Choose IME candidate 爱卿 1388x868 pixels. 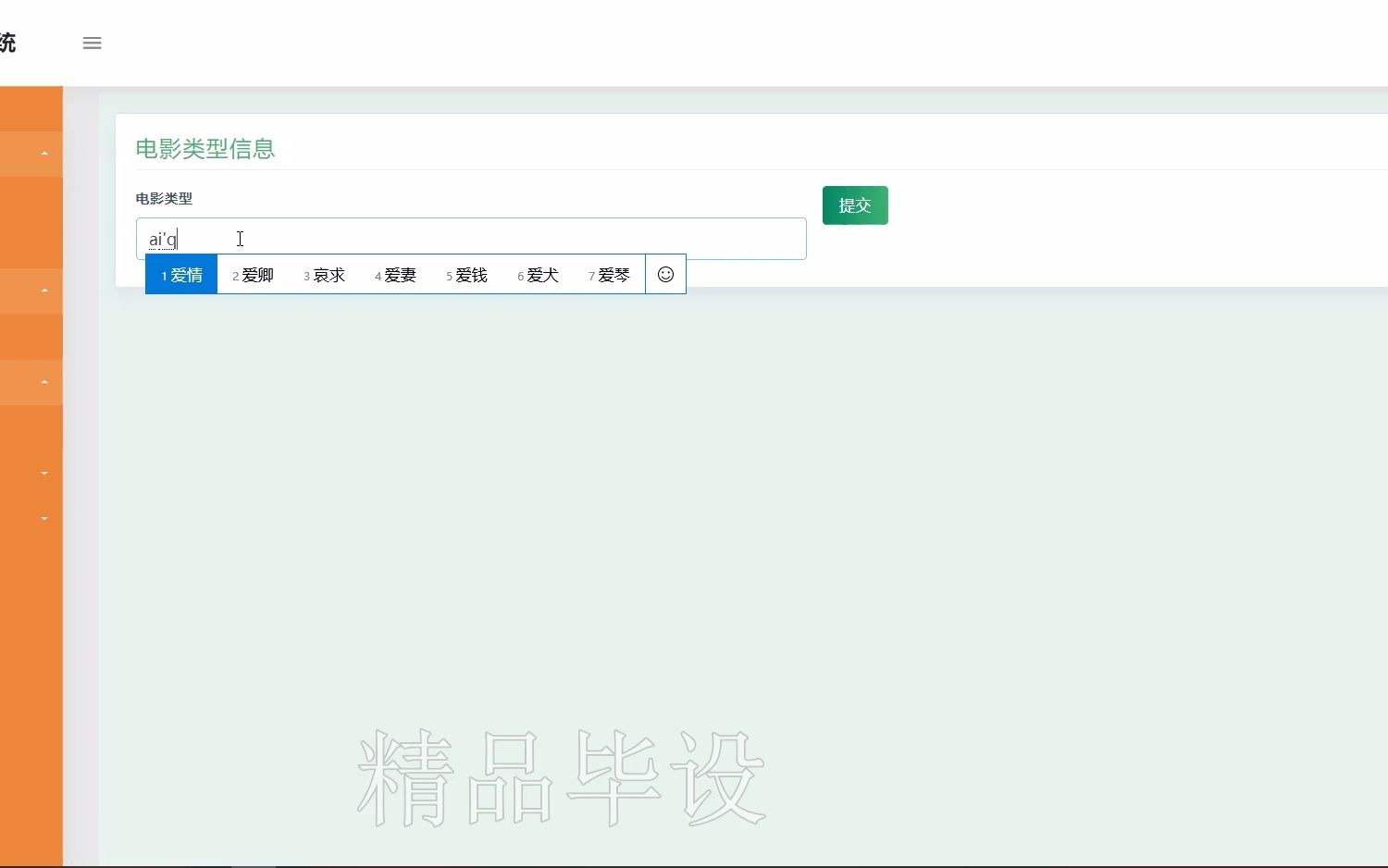pyautogui.click(x=253, y=275)
